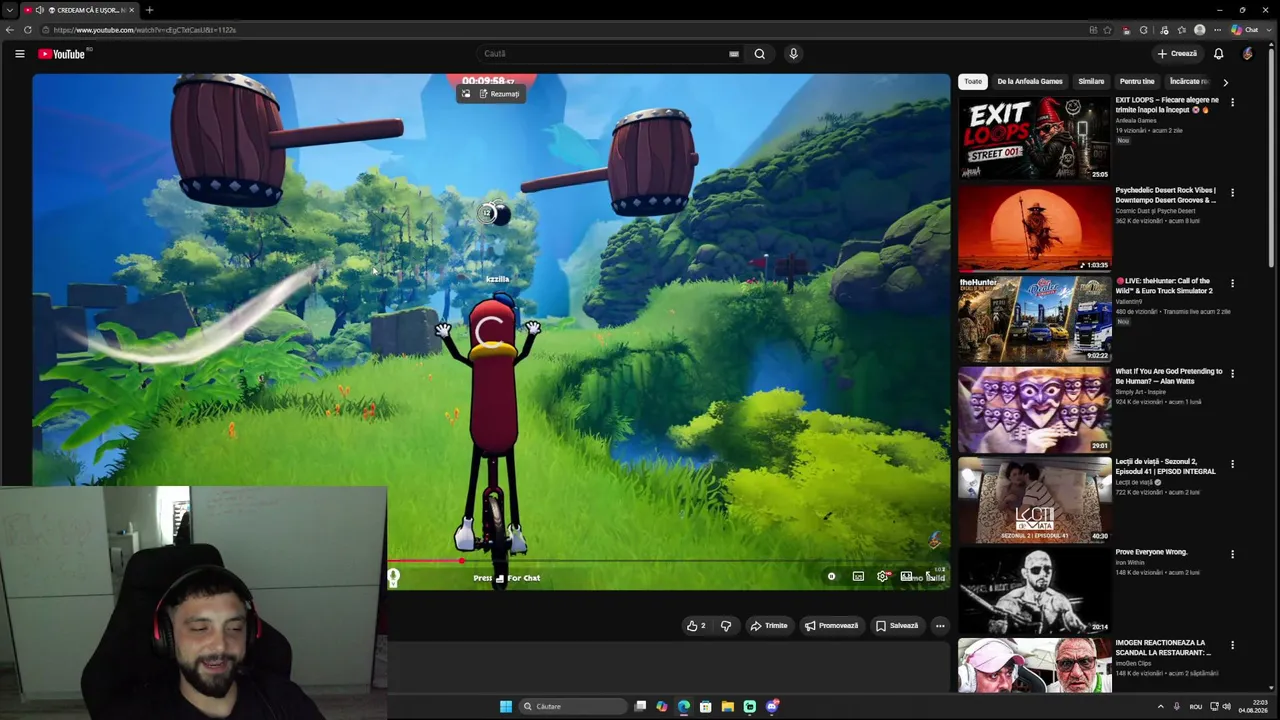Open options for theHunter live video
This screenshot has height=720, width=1280.
click(1232, 283)
